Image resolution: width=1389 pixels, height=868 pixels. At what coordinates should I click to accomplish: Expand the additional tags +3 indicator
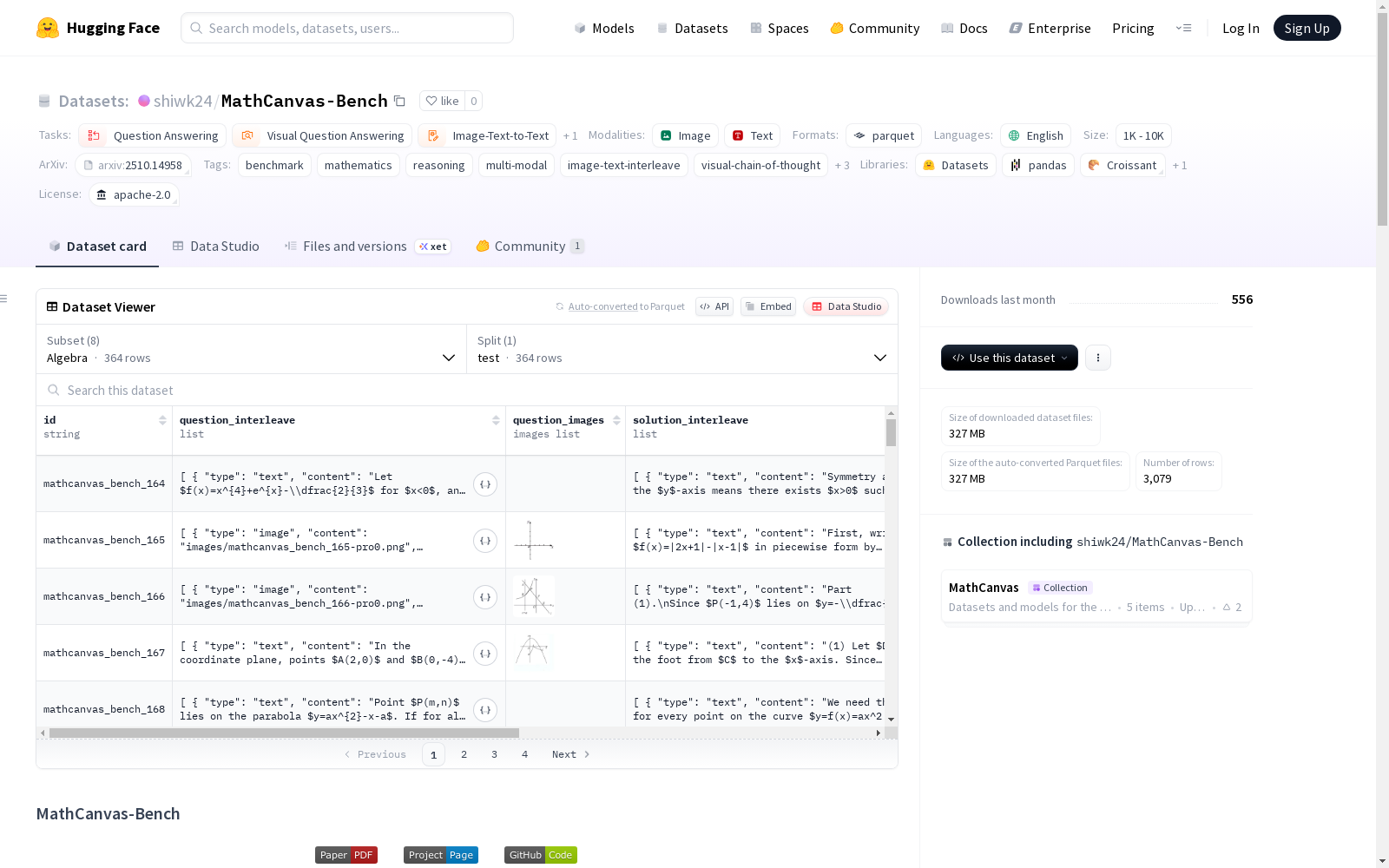pos(842,166)
